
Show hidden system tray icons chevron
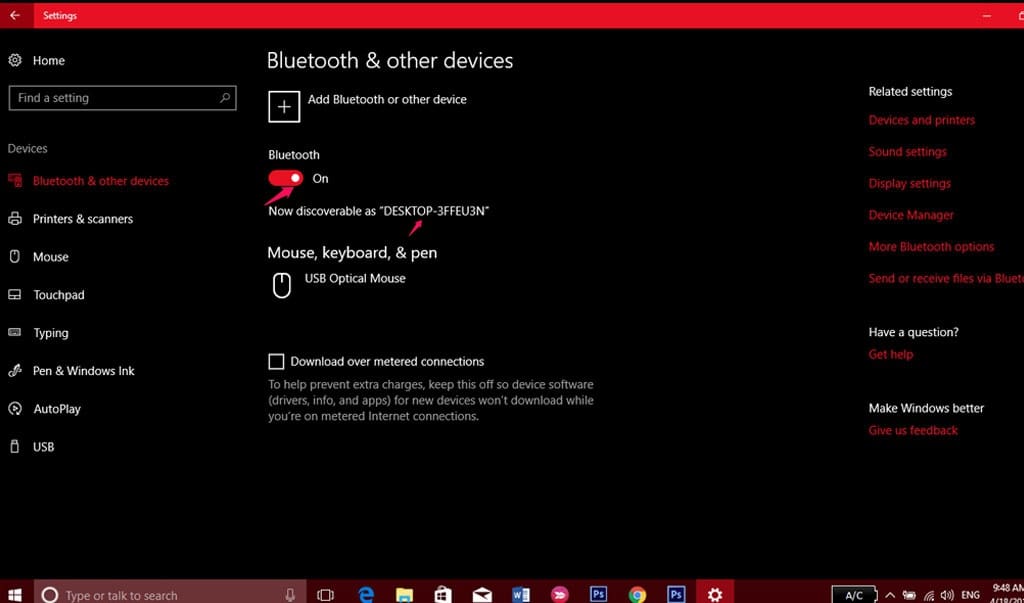point(890,595)
